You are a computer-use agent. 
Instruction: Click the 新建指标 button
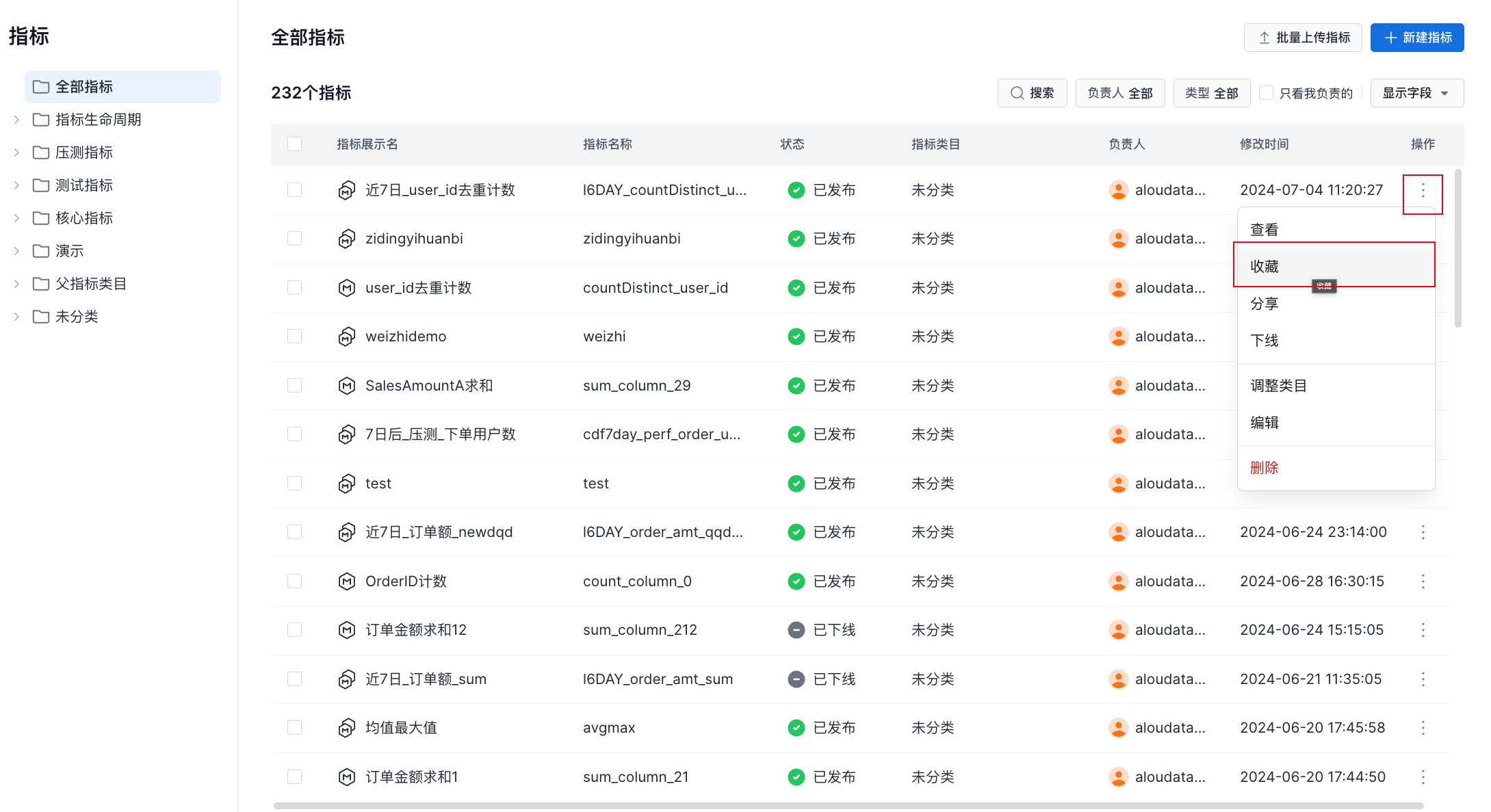click(x=1416, y=38)
